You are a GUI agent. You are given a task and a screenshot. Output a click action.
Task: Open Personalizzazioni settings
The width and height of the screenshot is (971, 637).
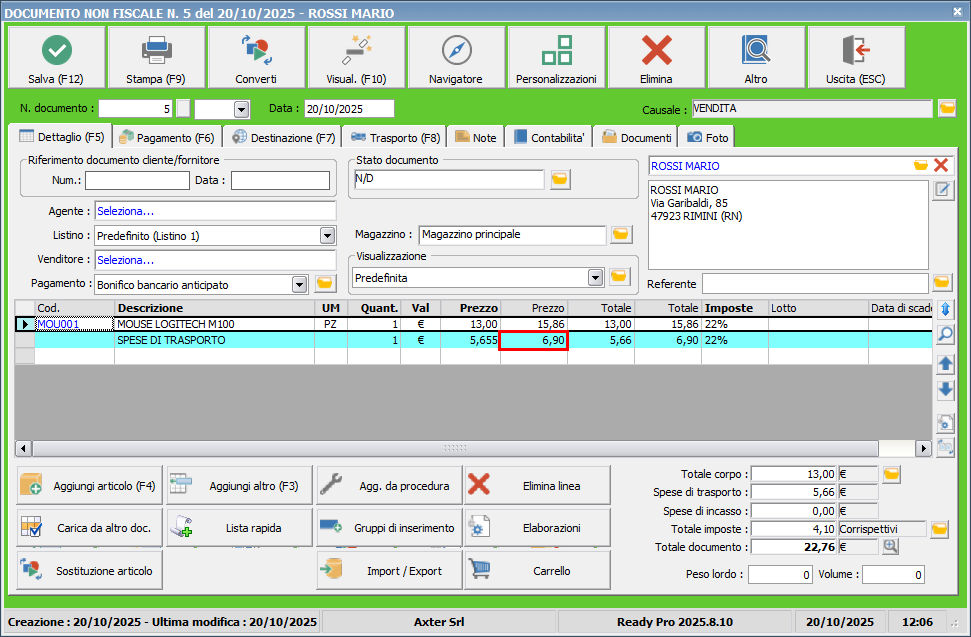pos(556,50)
